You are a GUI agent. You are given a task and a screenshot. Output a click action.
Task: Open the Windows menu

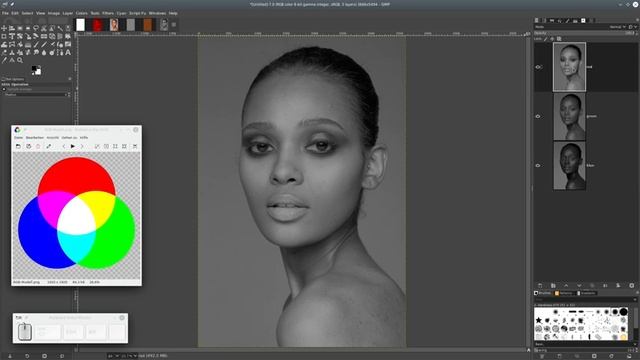point(157,13)
